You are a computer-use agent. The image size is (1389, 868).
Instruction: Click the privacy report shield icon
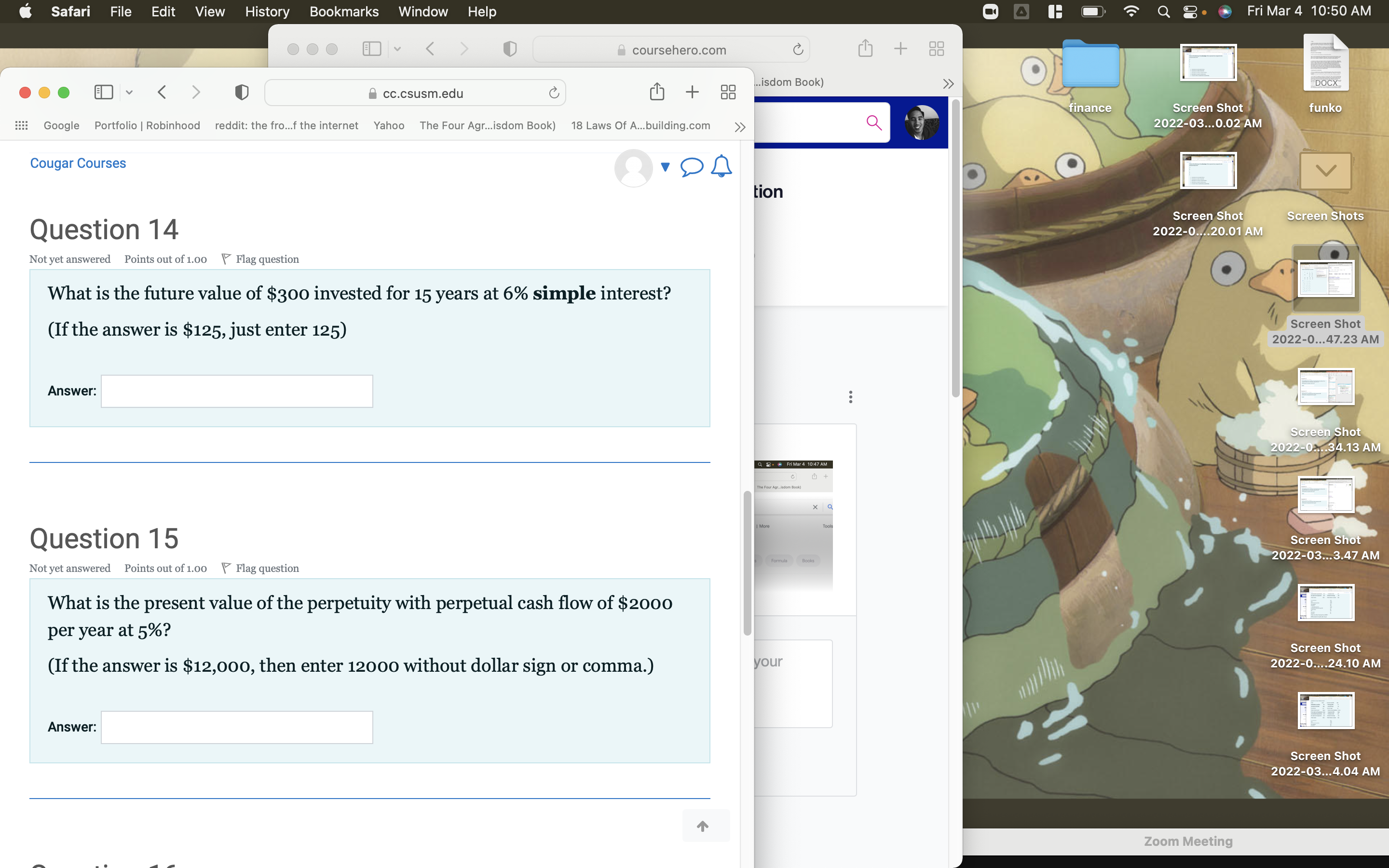242,93
